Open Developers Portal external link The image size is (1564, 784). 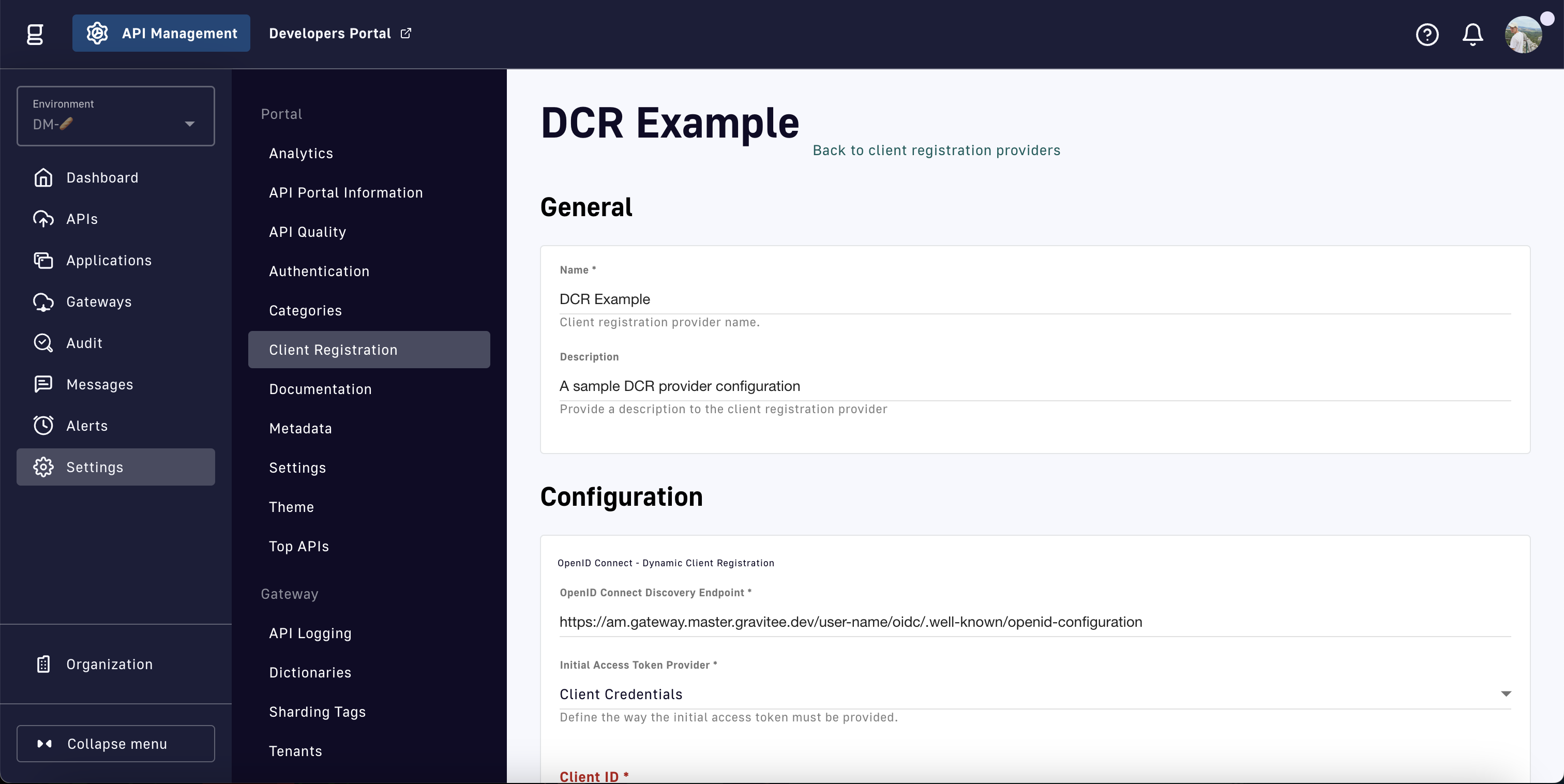(x=340, y=34)
